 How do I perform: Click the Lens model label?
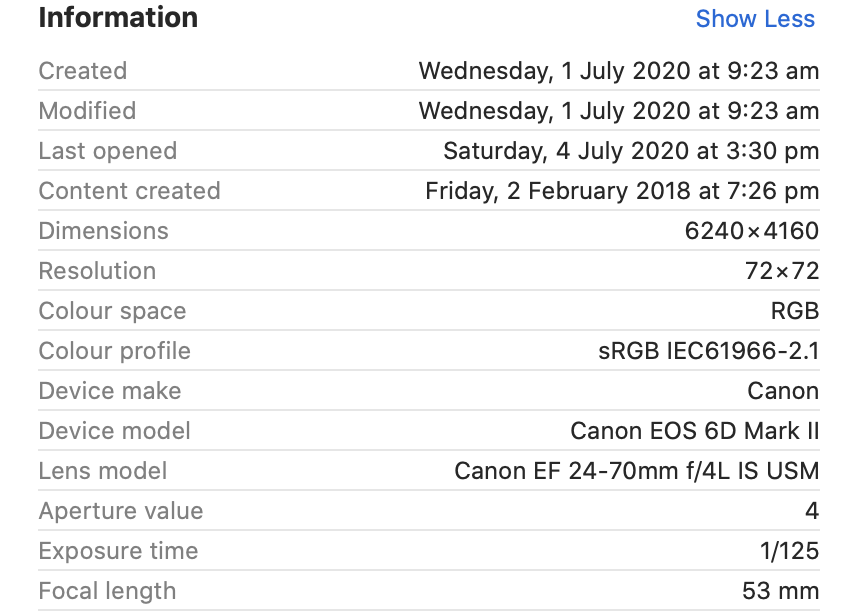[x=102, y=471]
